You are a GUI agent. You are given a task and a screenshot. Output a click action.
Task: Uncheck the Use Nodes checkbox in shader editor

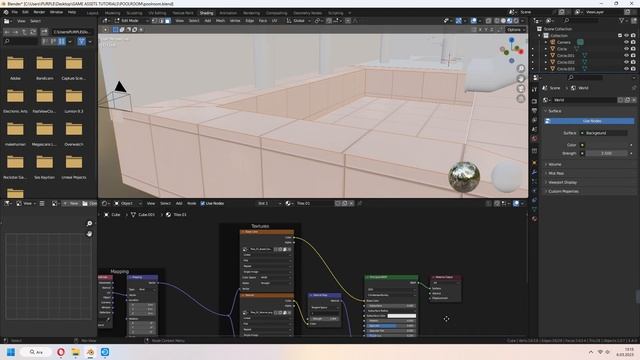(x=203, y=203)
